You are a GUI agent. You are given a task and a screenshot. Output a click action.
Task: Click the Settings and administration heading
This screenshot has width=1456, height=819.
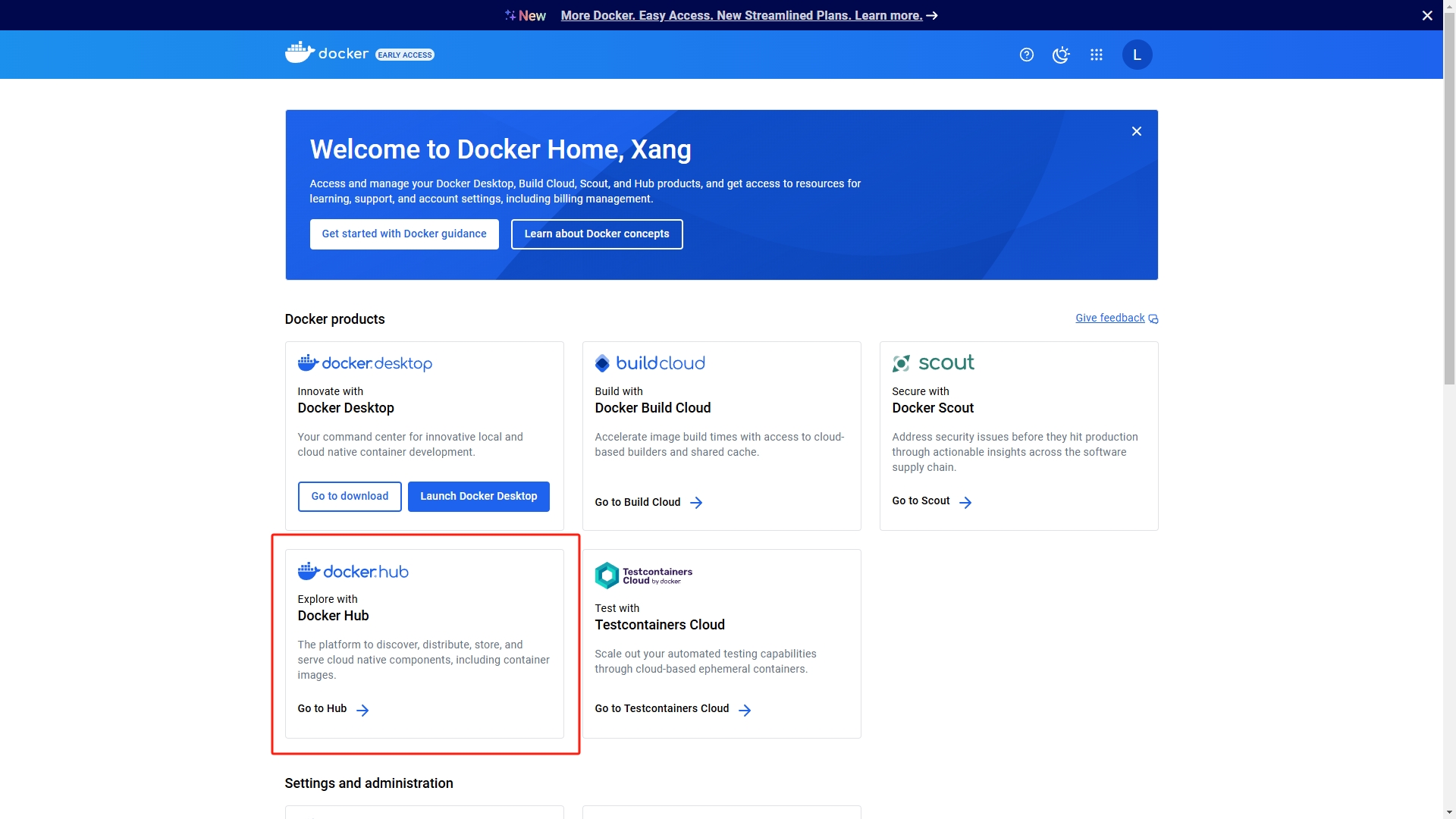point(369,783)
